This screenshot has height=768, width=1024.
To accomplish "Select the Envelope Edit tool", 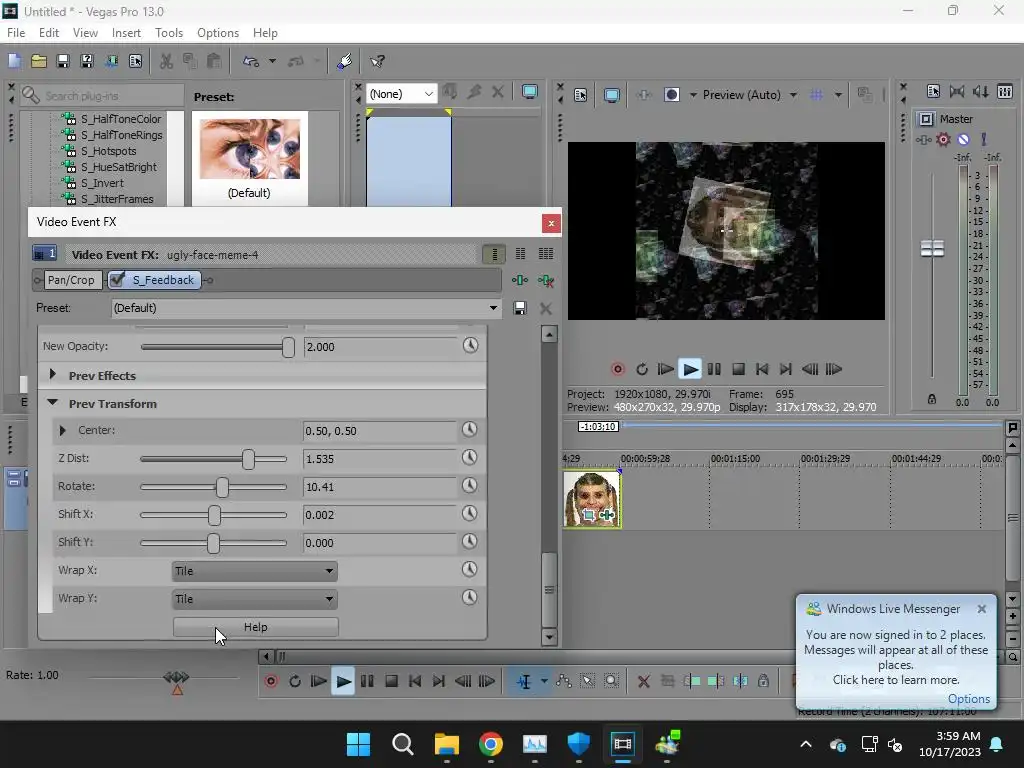I will point(564,681).
